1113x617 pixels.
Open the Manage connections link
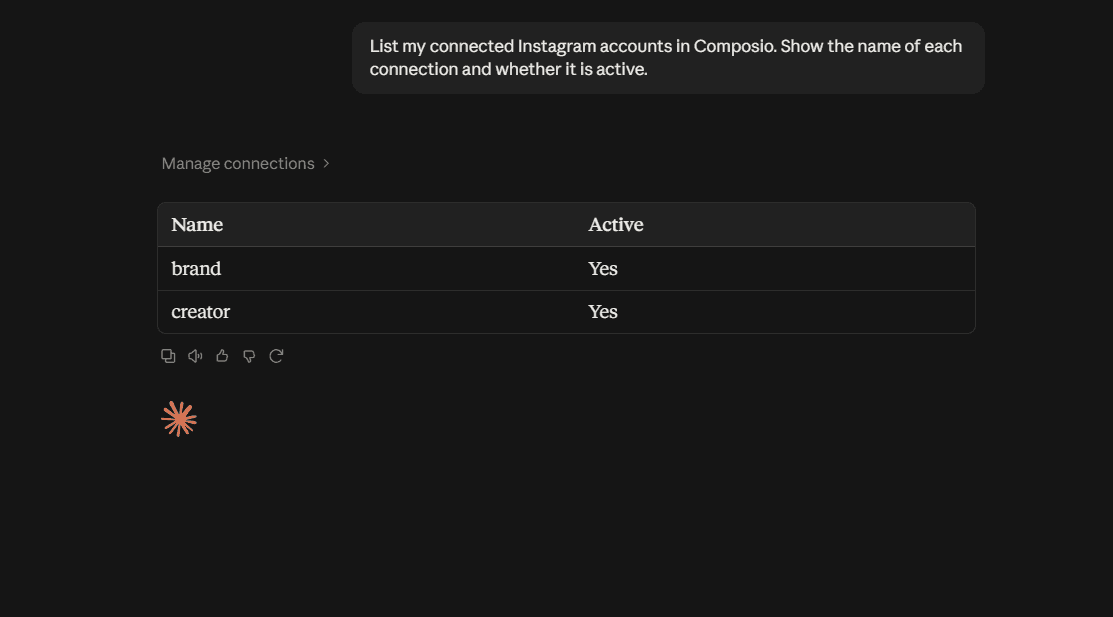click(x=238, y=163)
